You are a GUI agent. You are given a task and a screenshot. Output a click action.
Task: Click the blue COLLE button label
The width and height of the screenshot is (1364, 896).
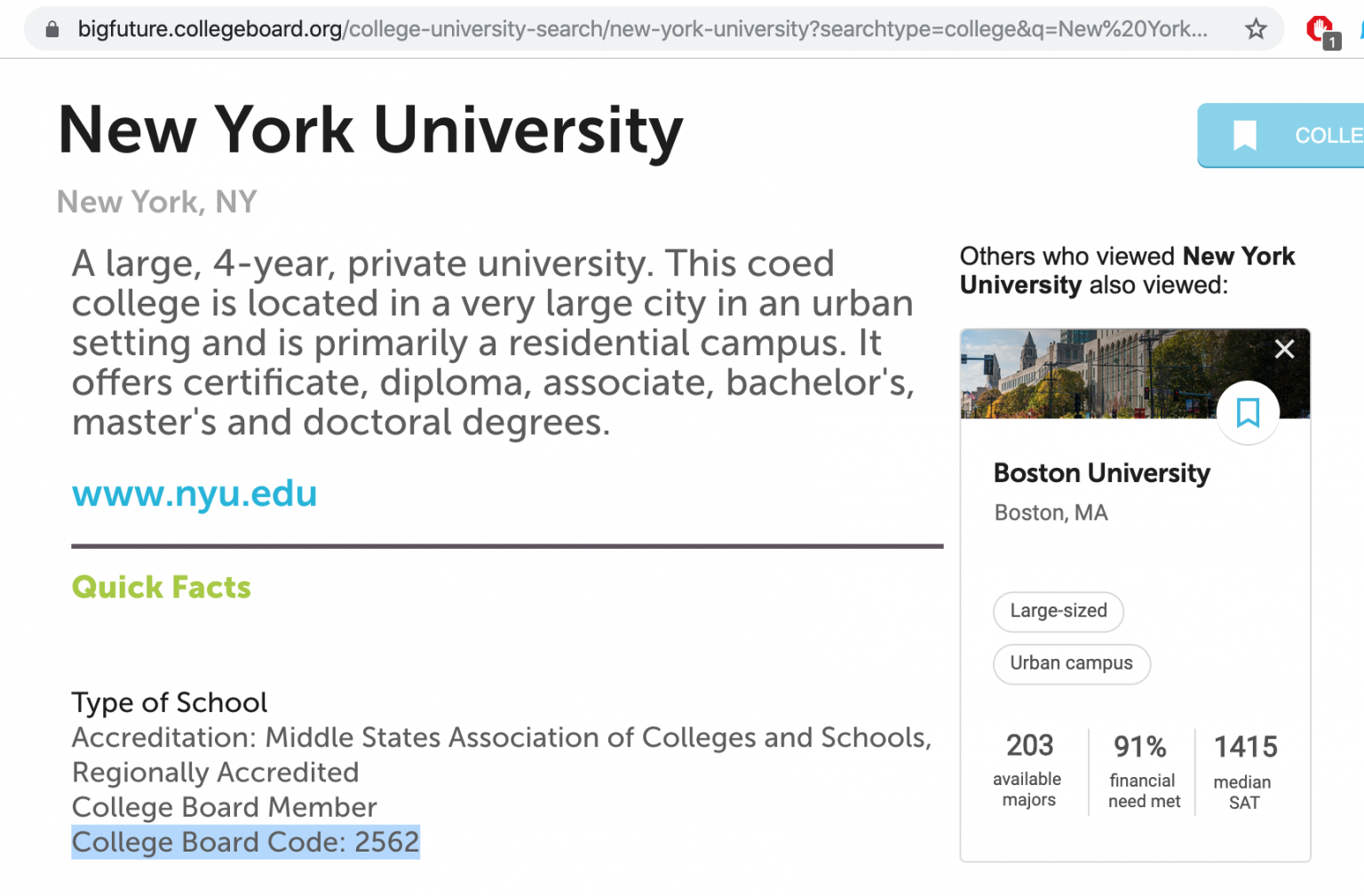pos(1328,136)
